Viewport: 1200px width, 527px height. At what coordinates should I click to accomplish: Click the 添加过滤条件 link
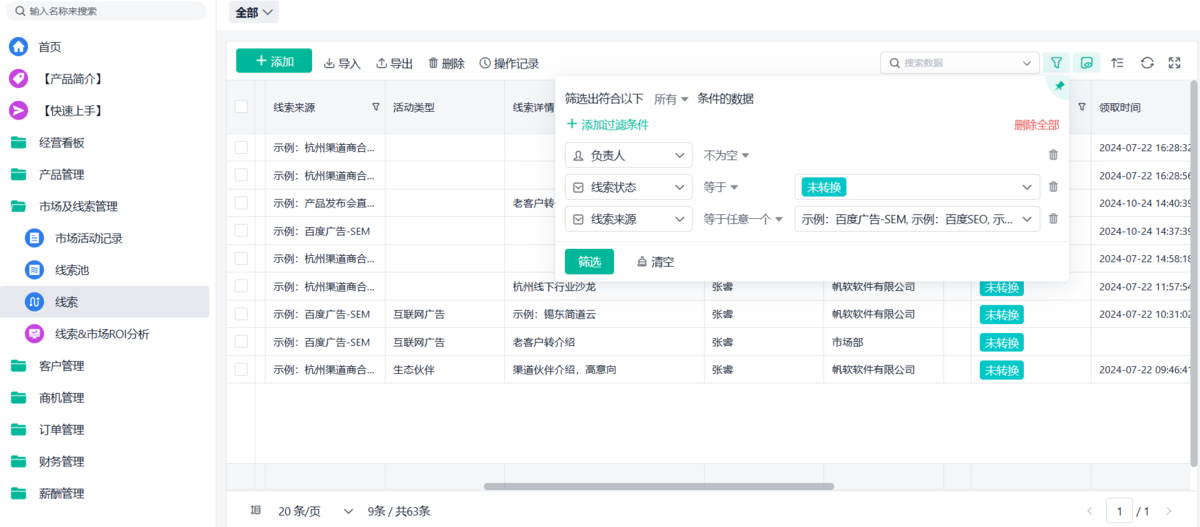pos(607,125)
